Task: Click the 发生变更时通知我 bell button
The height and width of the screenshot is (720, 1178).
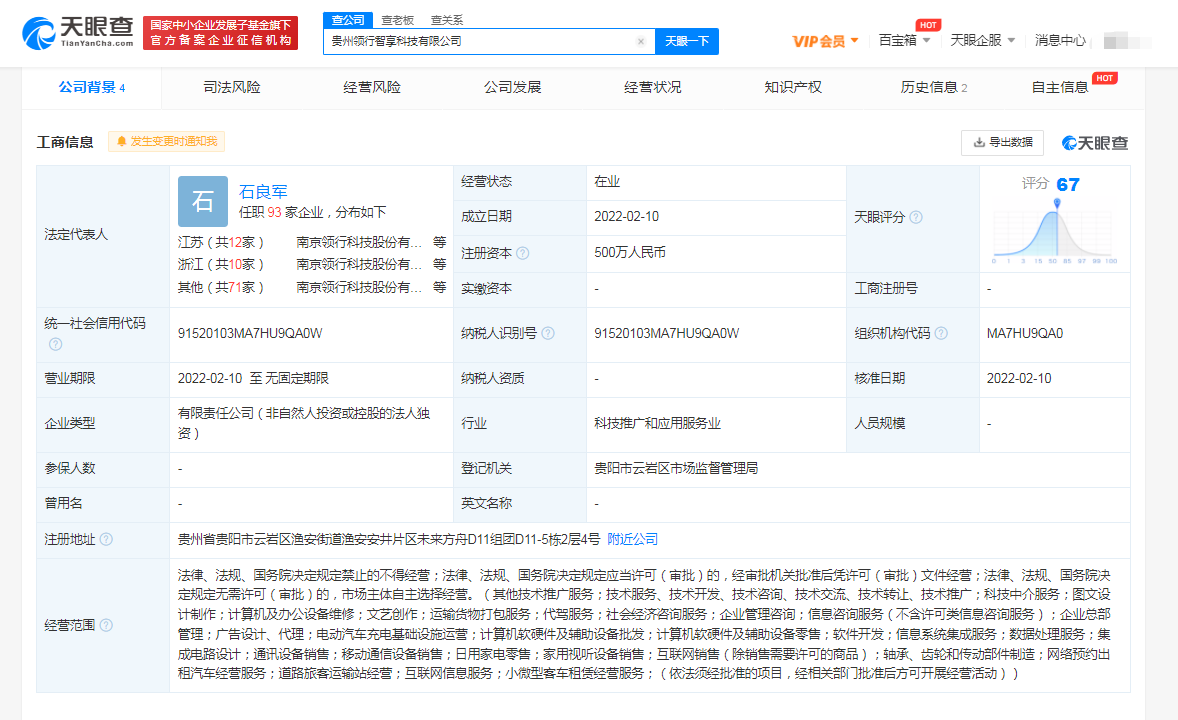Action: tap(167, 141)
